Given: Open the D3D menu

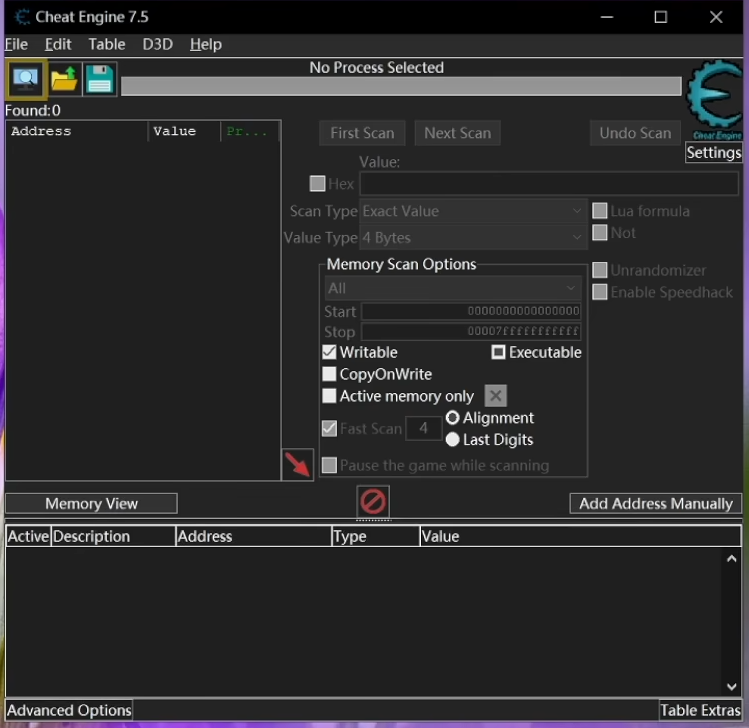Looking at the screenshot, I should [x=158, y=44].
